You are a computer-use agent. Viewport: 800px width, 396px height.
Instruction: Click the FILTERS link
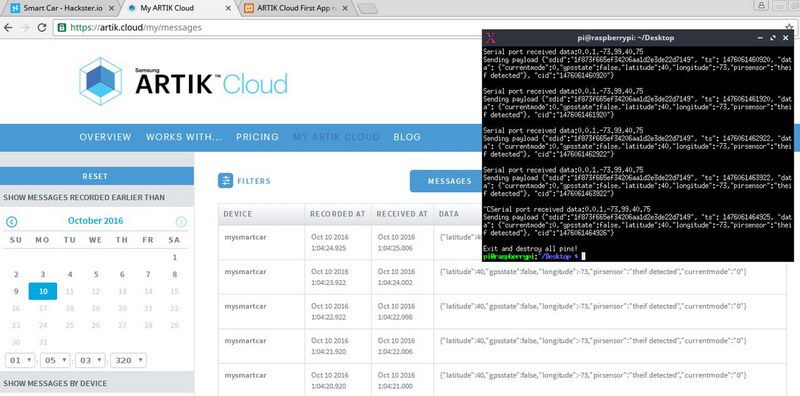[x=254, y=181]
